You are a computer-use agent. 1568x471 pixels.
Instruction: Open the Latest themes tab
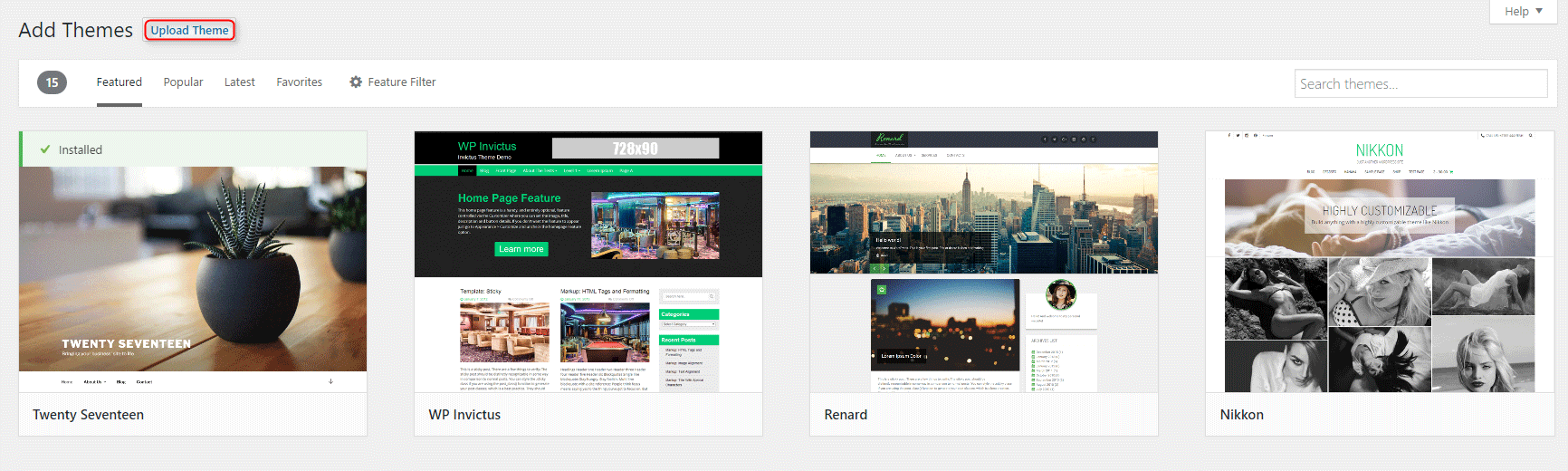(239, 82)
